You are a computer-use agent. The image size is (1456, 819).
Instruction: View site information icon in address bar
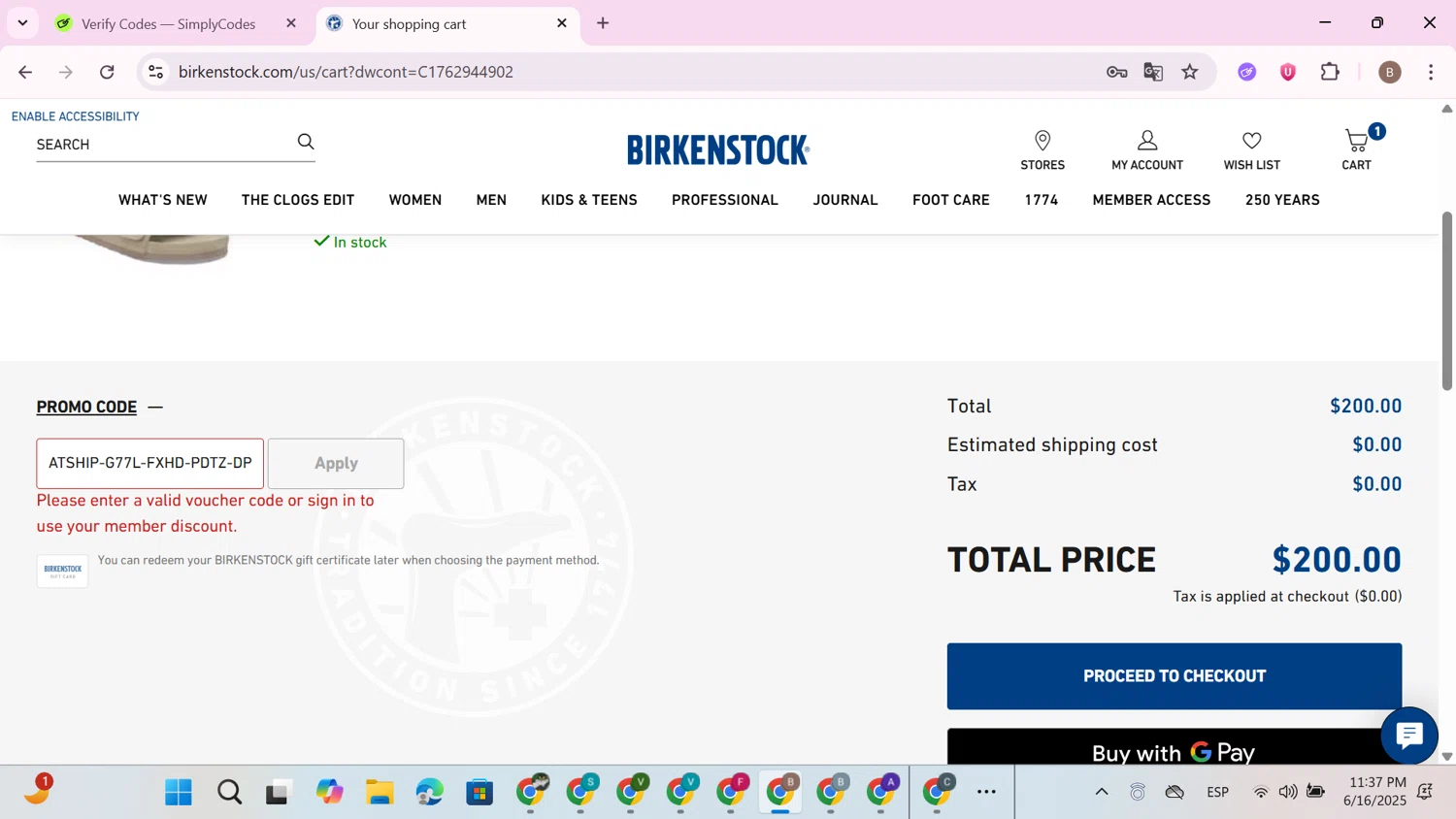[x=155, y=72]
